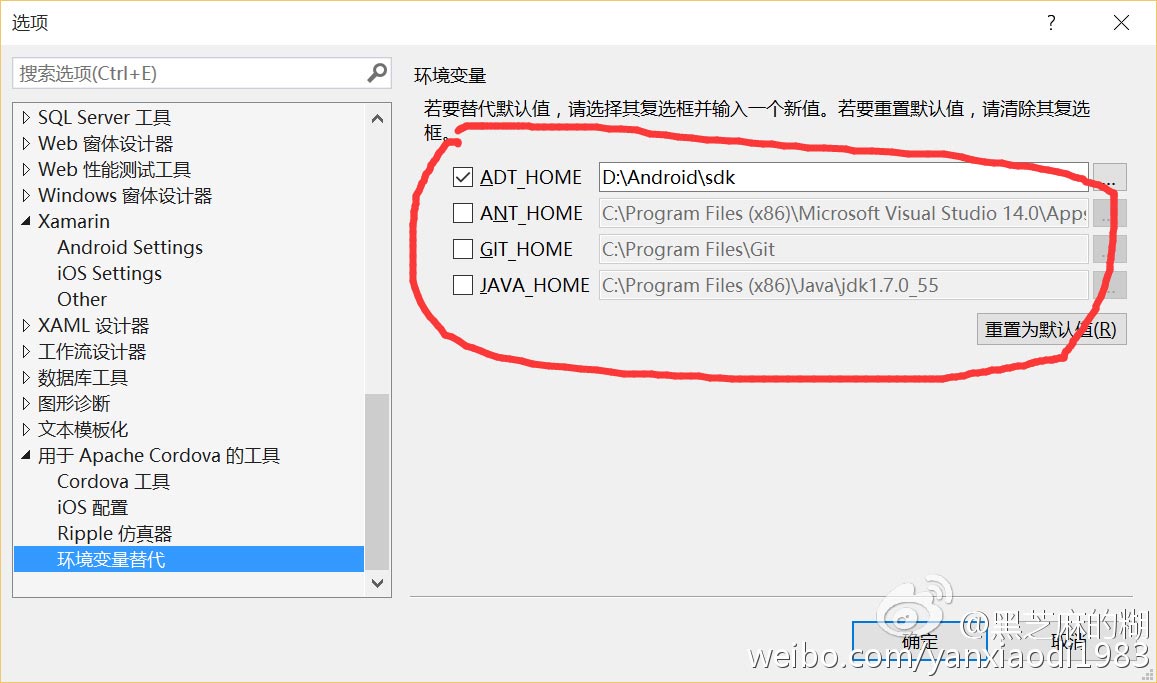Viewport: 1157px width, 683px height.
Task: Click the tree scroll down arrow
Action: [377, 583]
